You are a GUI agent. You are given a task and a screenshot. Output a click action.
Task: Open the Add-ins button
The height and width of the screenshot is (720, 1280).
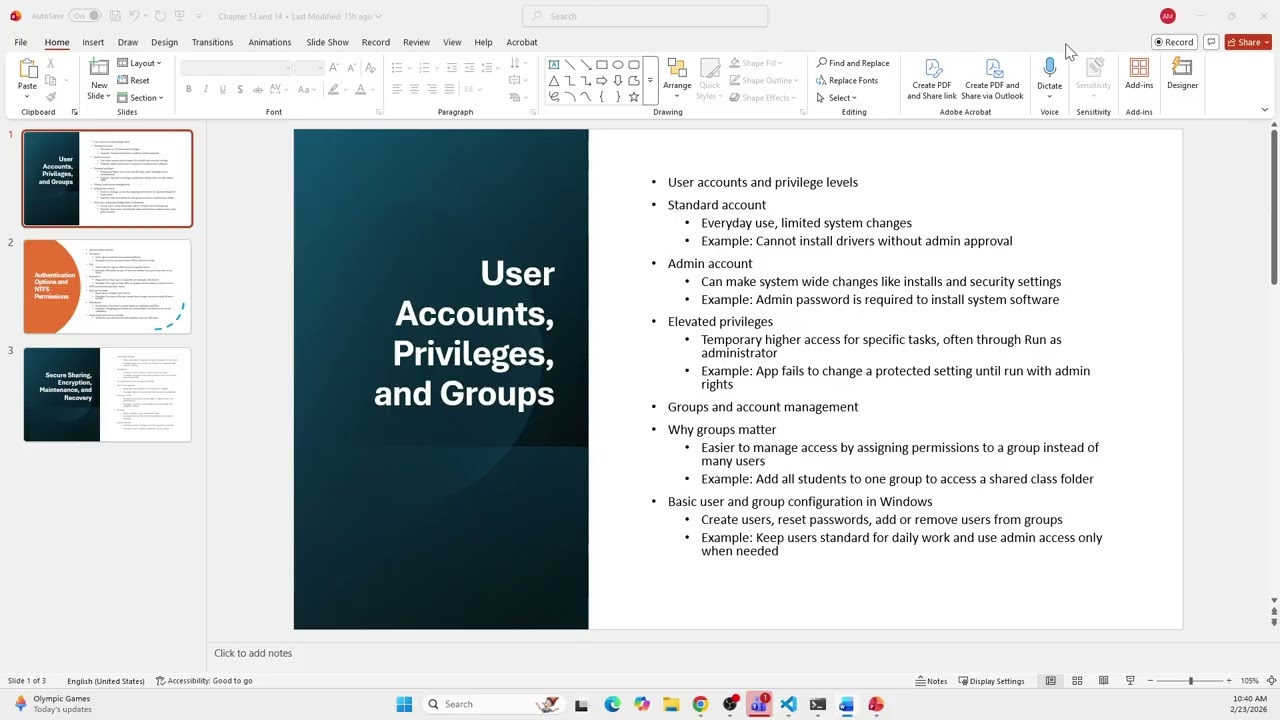[x=1139, y=73]
